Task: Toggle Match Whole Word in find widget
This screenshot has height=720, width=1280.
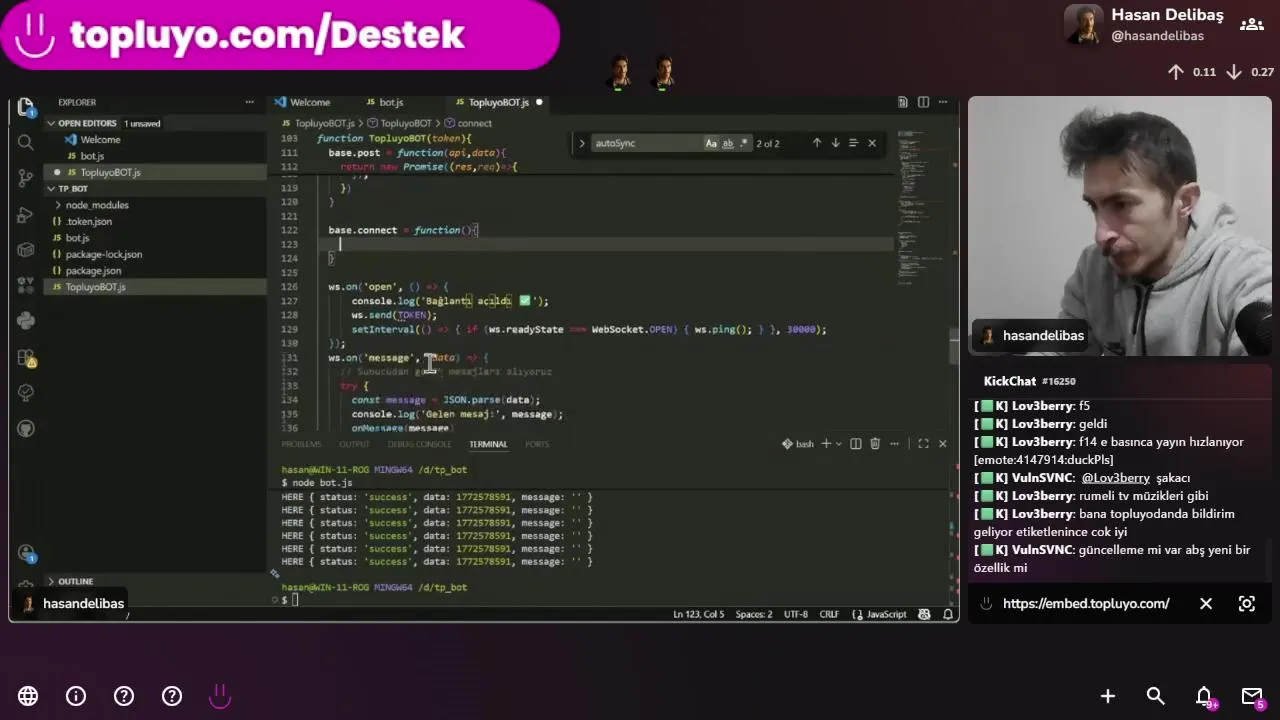Action: pos(727,143)
